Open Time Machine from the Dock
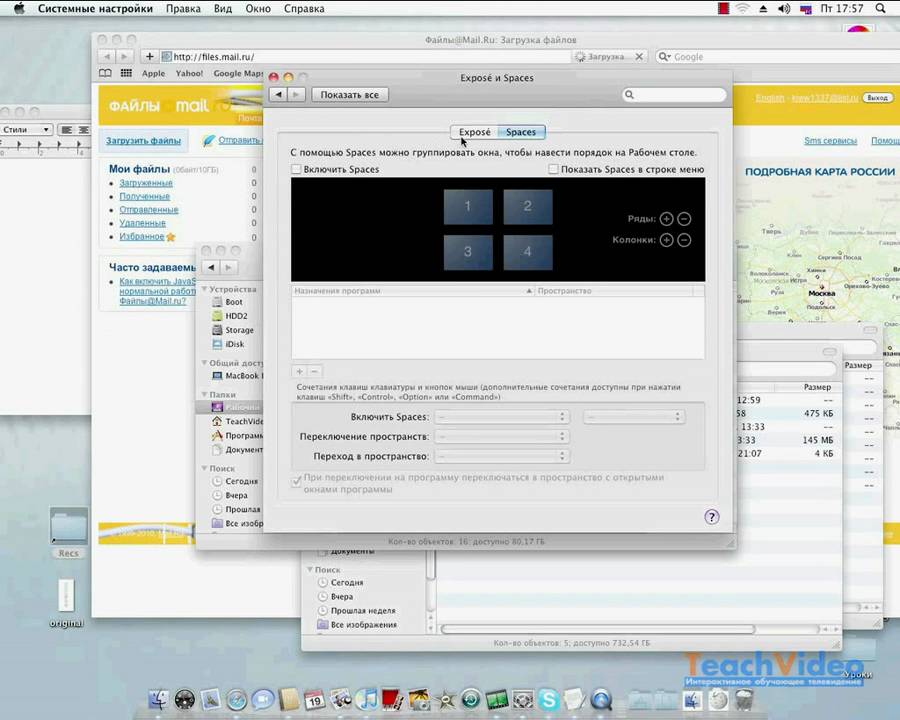 click(x=471, y=699)
